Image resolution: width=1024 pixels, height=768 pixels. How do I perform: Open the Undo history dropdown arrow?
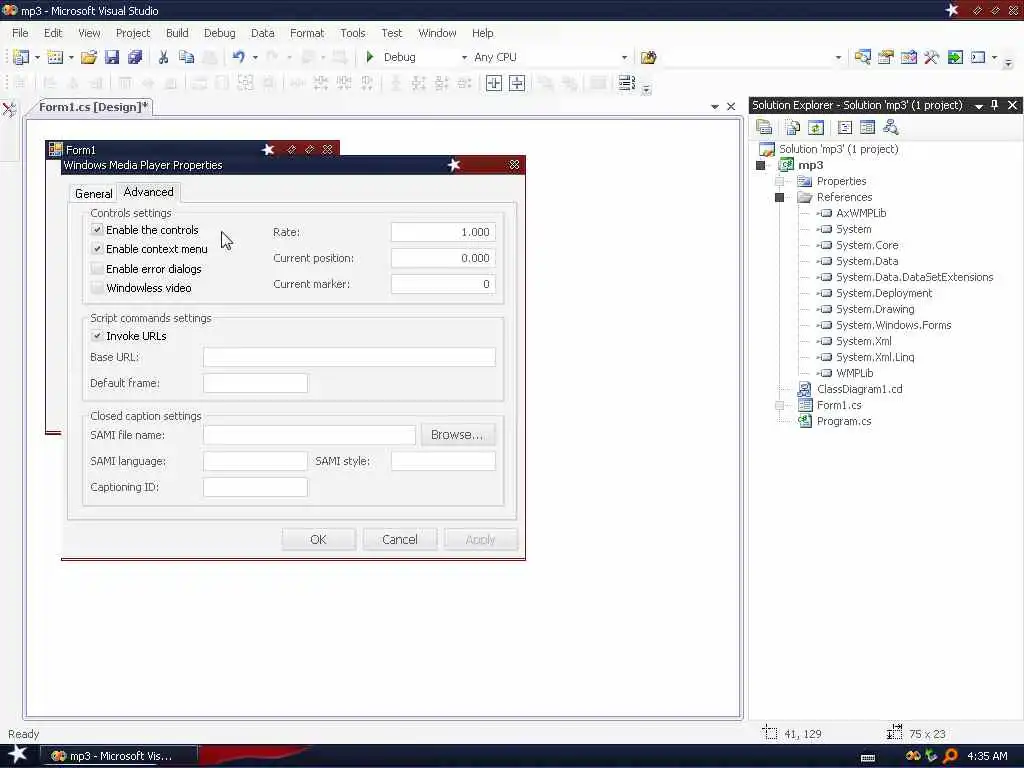click(255, 57)
